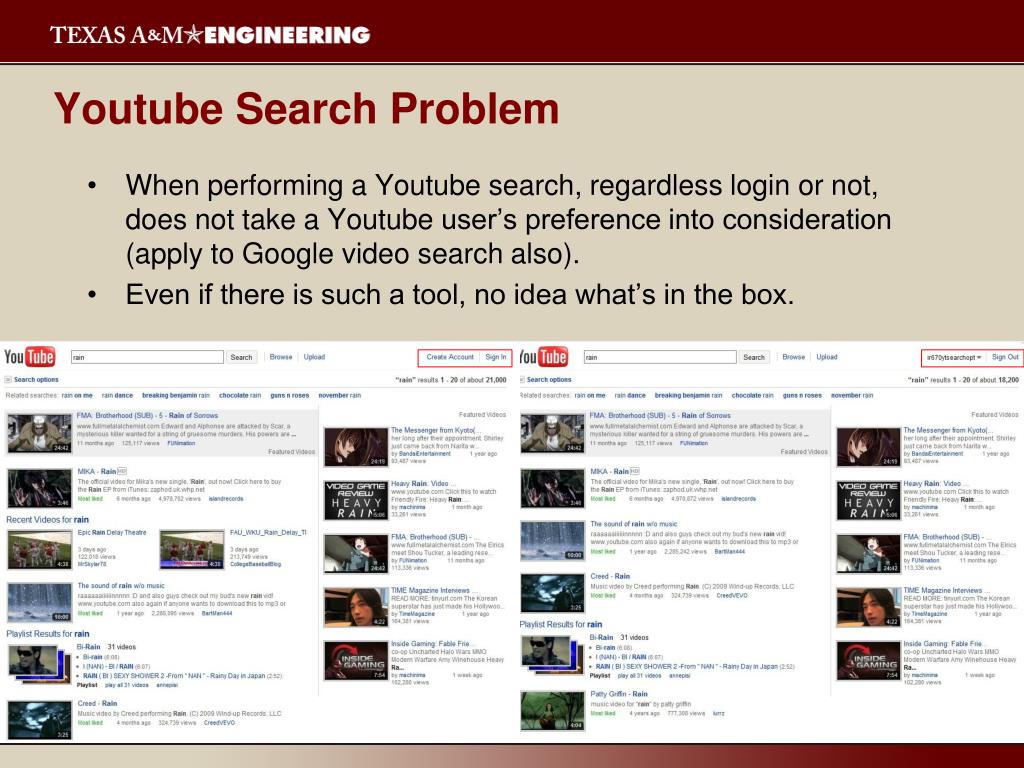Click Creed - Rain thumbnail, signed-in screenshot

pyautogui.click(x=552, y=594)
